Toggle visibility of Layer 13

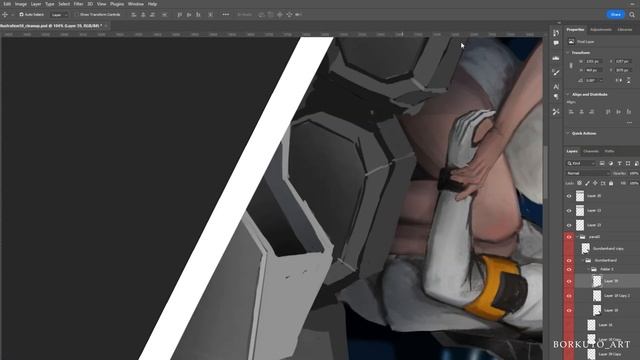tap(569, 211)
